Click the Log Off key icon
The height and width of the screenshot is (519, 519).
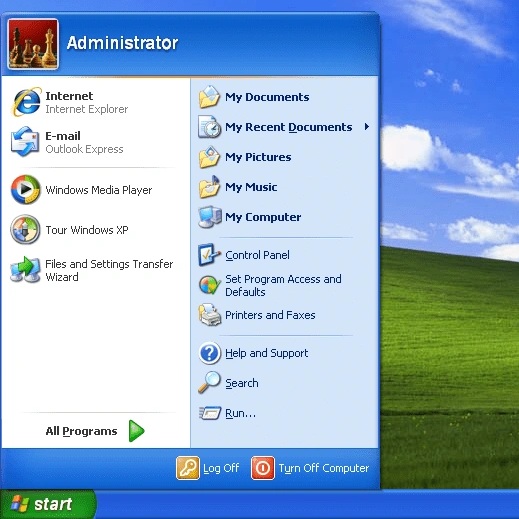coord(188,468)
